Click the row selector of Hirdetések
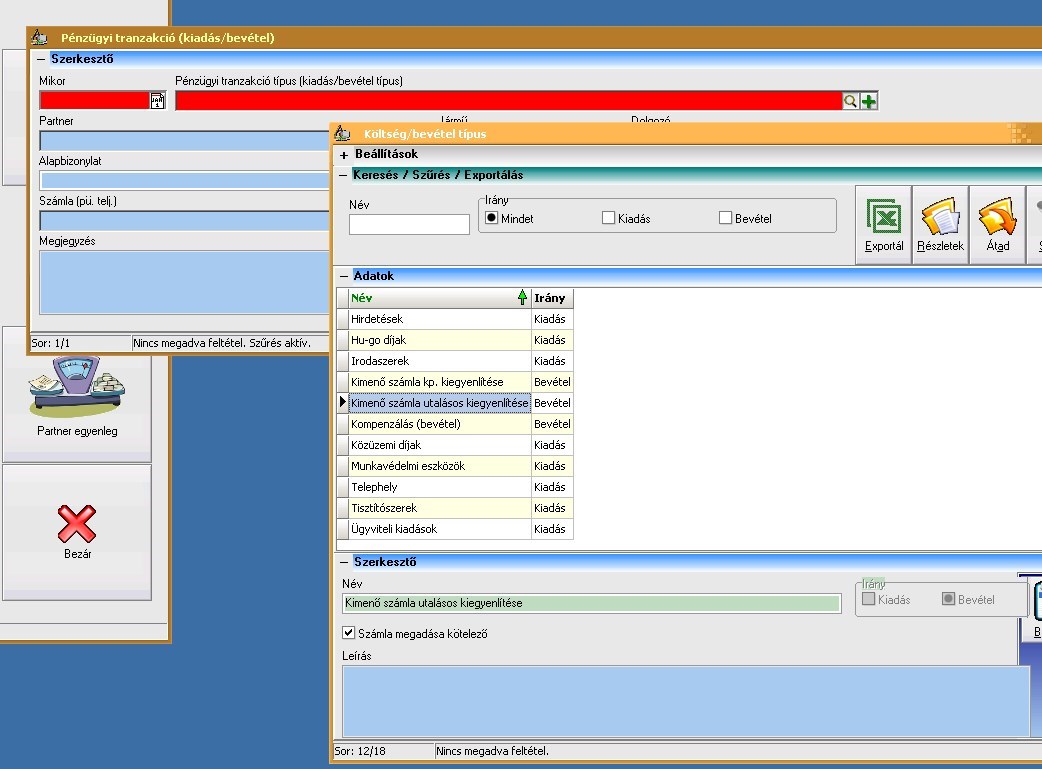Screen dimensions: 1042x769 coord(343,319)
